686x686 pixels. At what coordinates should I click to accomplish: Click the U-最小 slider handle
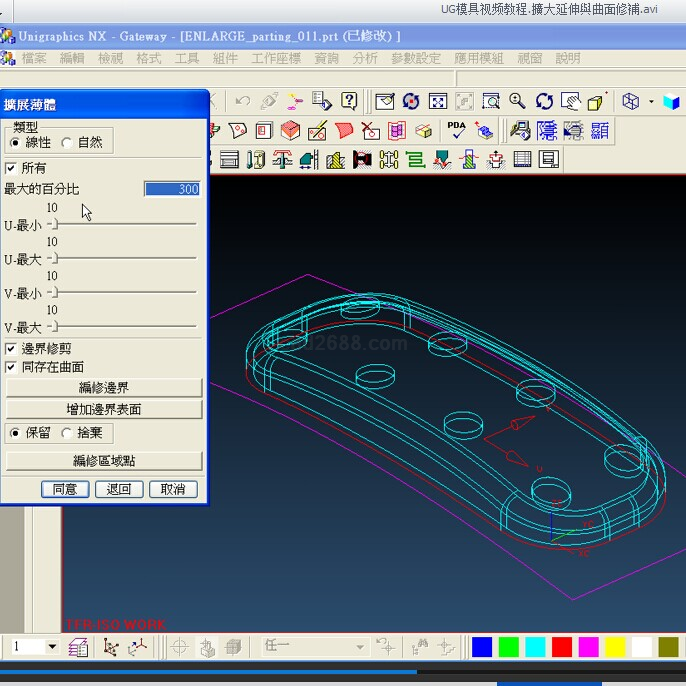point(53,225)
